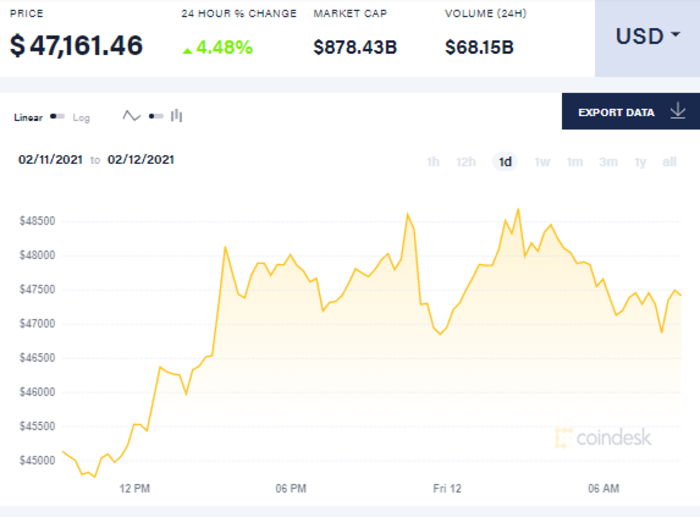Click the candlestick chart type icon
The image size is (700, 517).
pos(177,116)
